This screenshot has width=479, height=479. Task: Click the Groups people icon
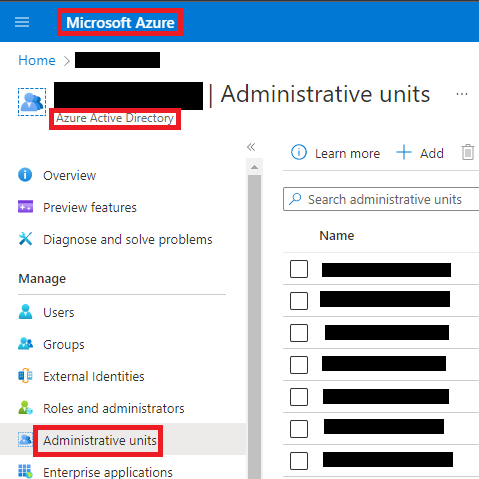click(x=25, y=344)
